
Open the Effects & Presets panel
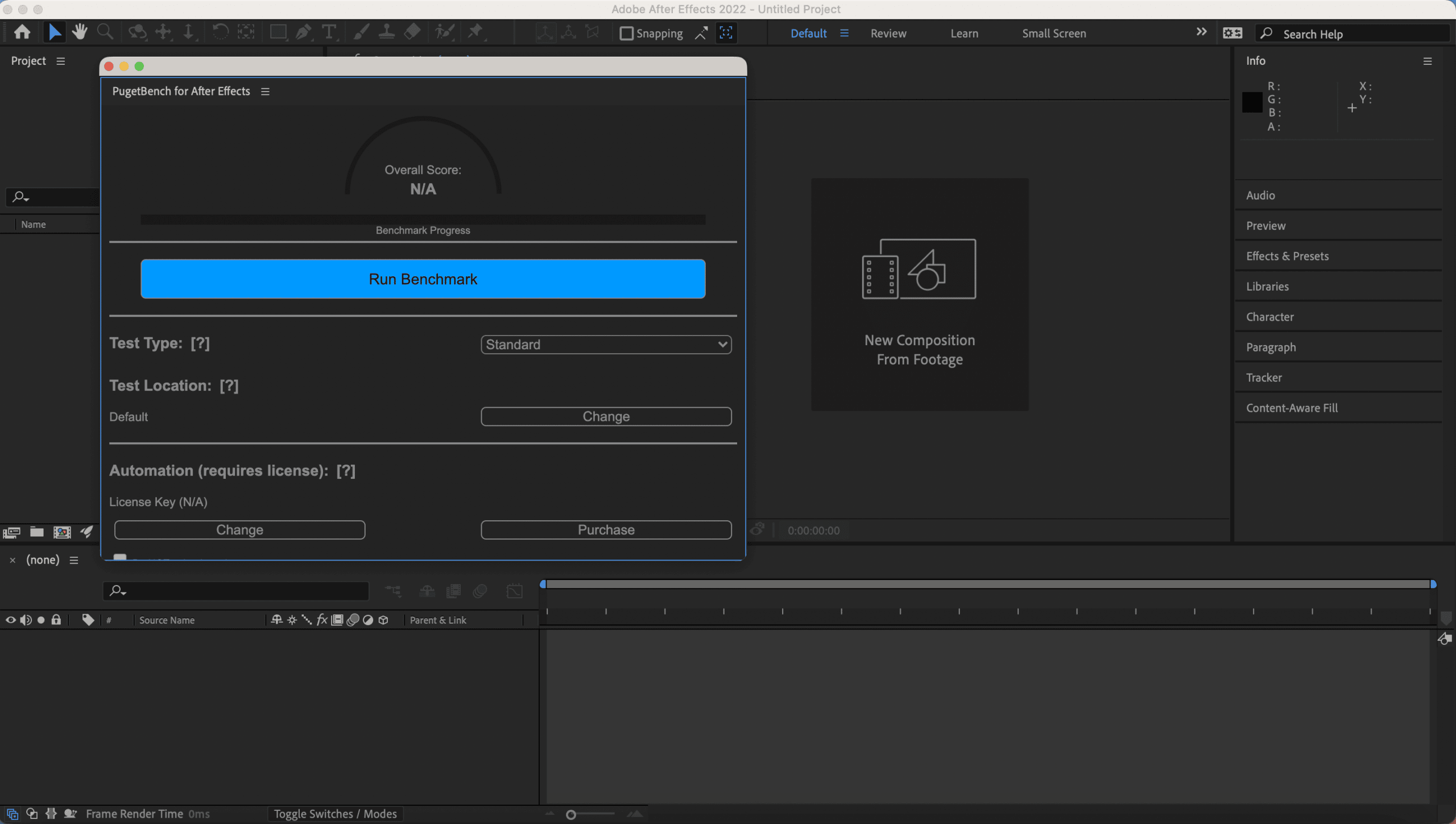pyautogui.click(x=1287, y=256)
